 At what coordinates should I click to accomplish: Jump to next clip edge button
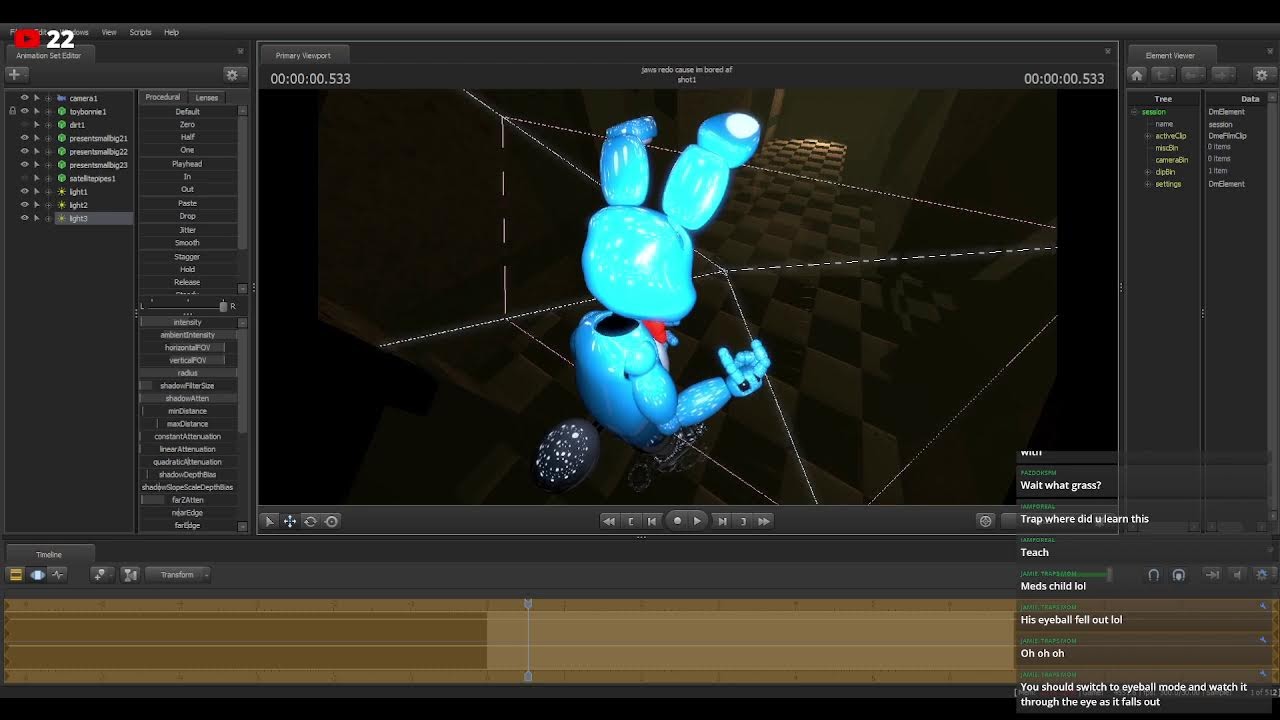(x=722, y=521)
